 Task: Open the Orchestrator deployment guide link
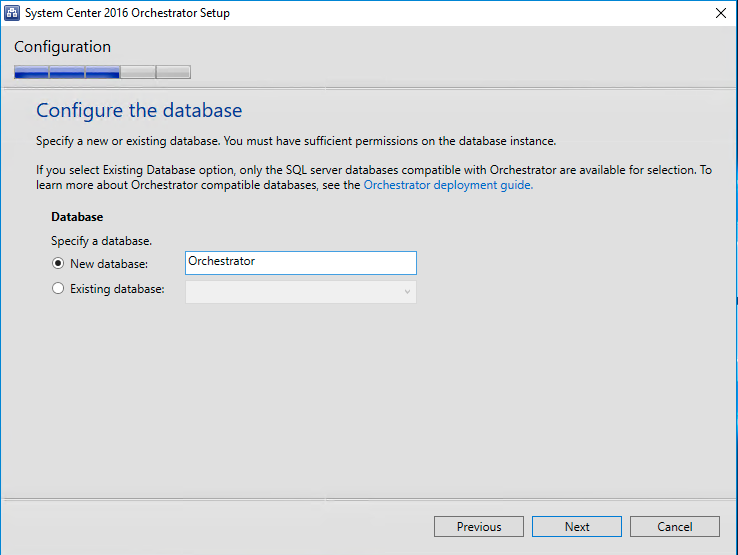(448, 185)
